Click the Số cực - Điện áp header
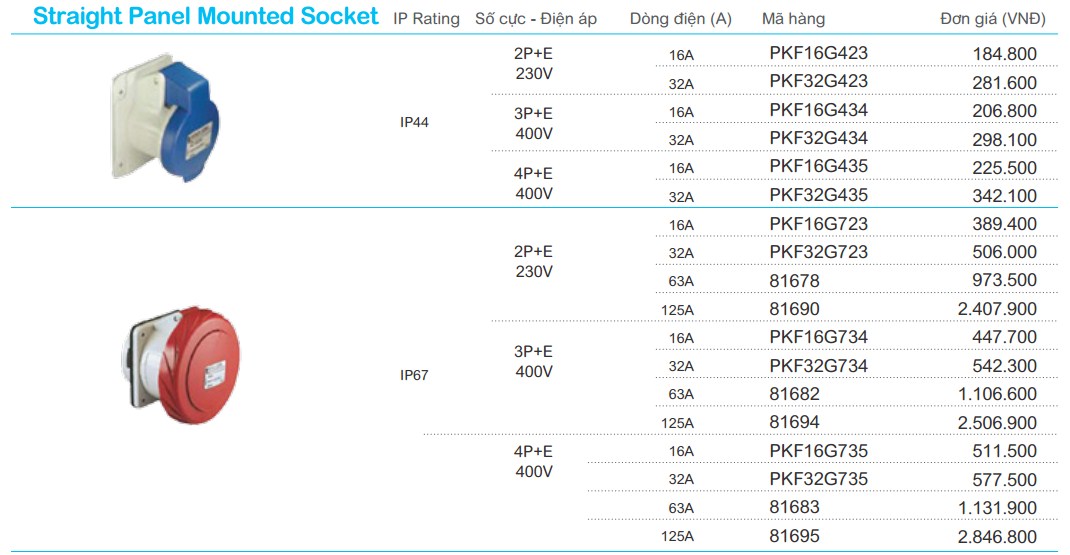 tap(536, 19)
